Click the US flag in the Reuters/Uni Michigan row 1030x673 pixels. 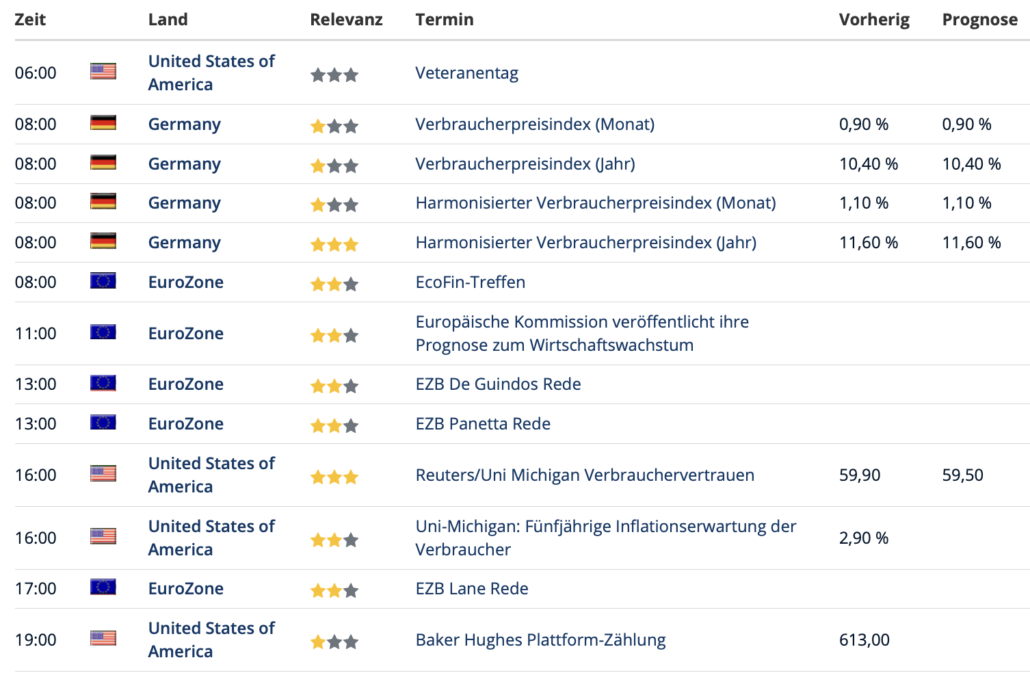[x=103, y=473]
